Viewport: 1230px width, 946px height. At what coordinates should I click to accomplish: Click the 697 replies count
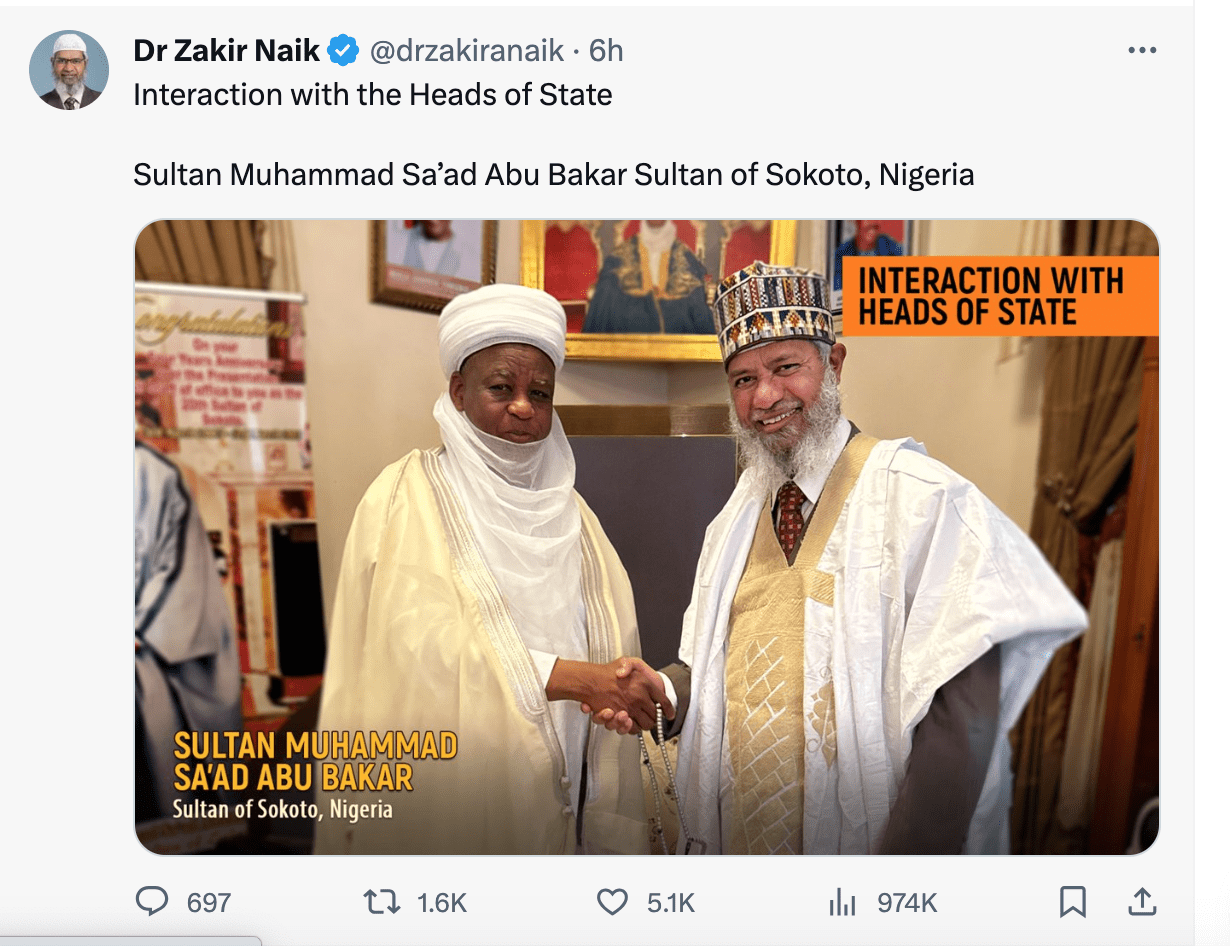click(x=209, y=903)
